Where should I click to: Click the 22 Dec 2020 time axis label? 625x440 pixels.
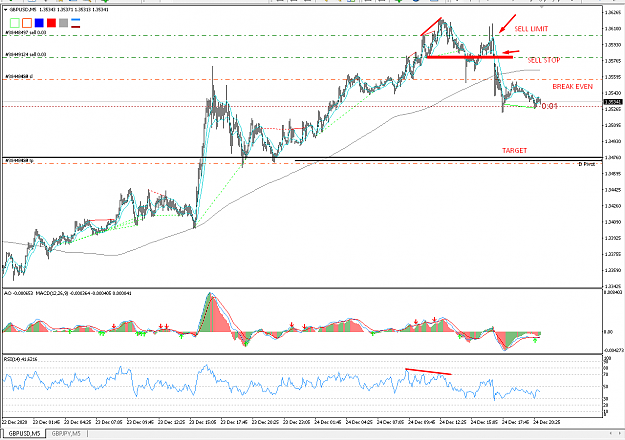(15, 422)
